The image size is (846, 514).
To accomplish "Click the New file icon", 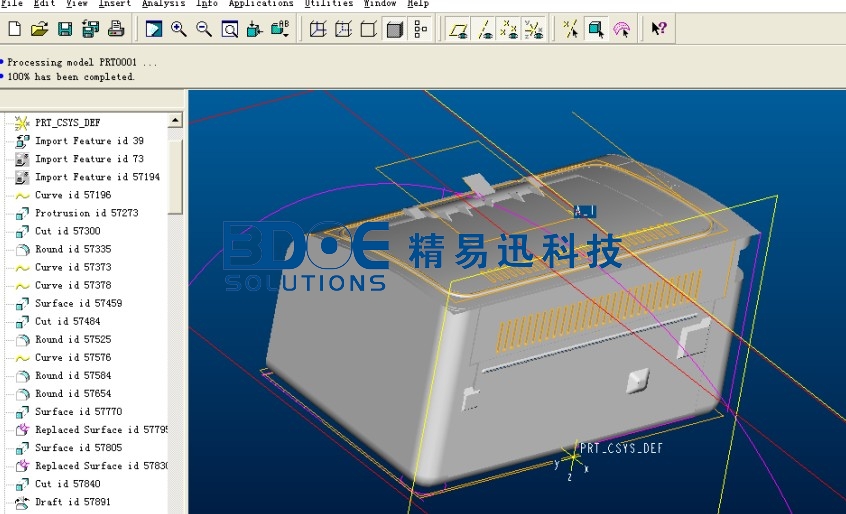I will 14,29.
